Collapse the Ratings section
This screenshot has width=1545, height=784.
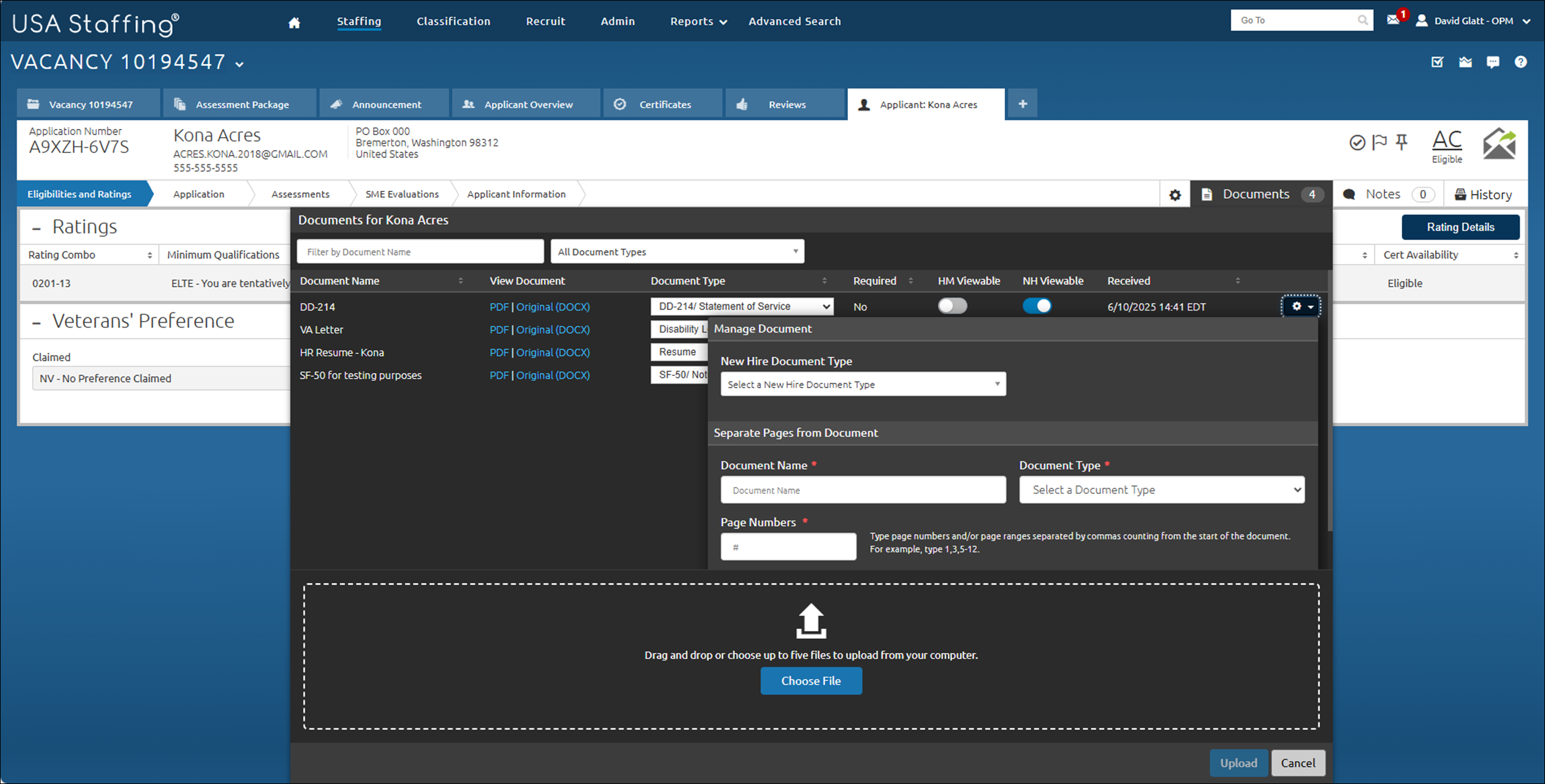coord(36,228)
